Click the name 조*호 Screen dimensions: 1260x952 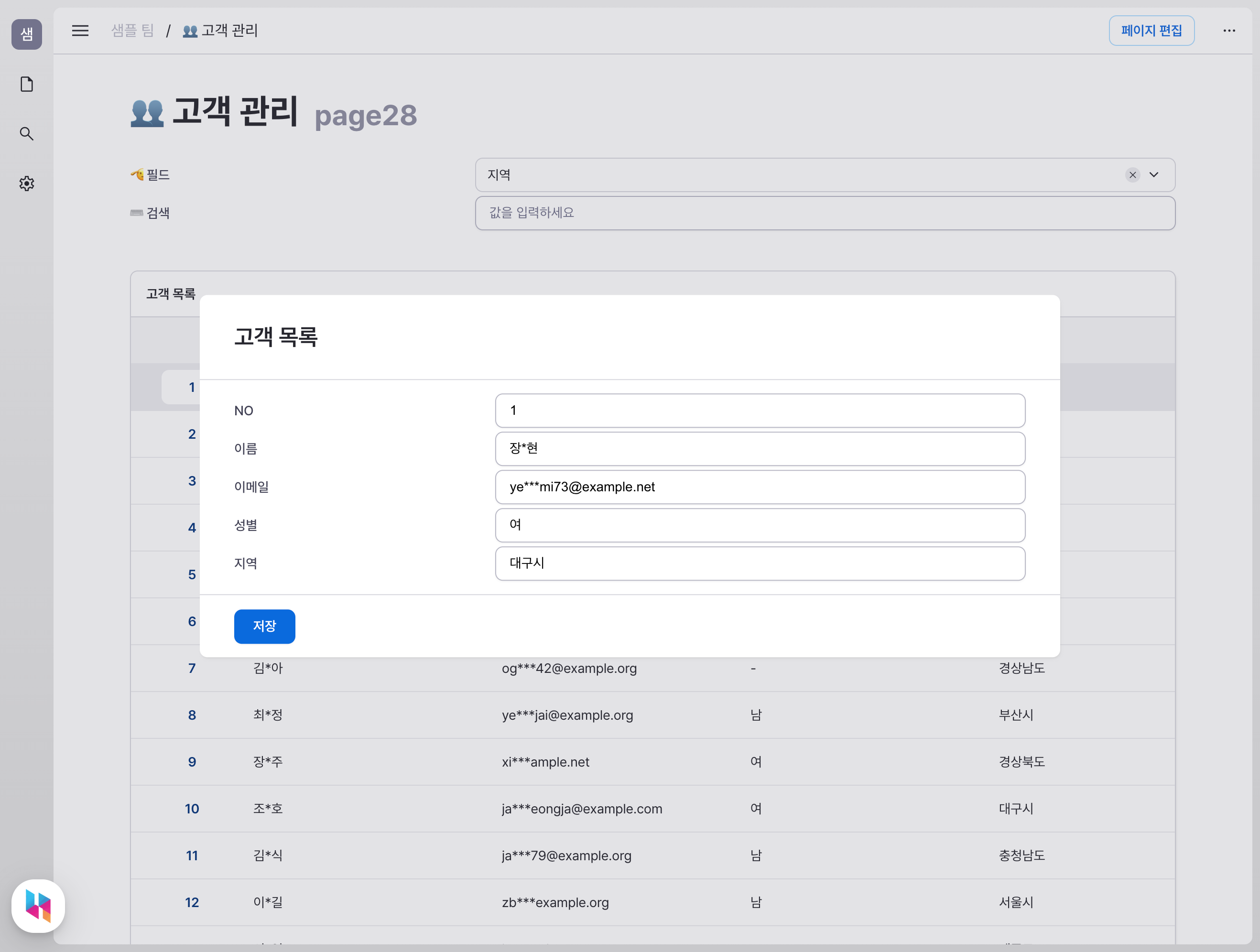pyautogui.click(x=268, y=809)
